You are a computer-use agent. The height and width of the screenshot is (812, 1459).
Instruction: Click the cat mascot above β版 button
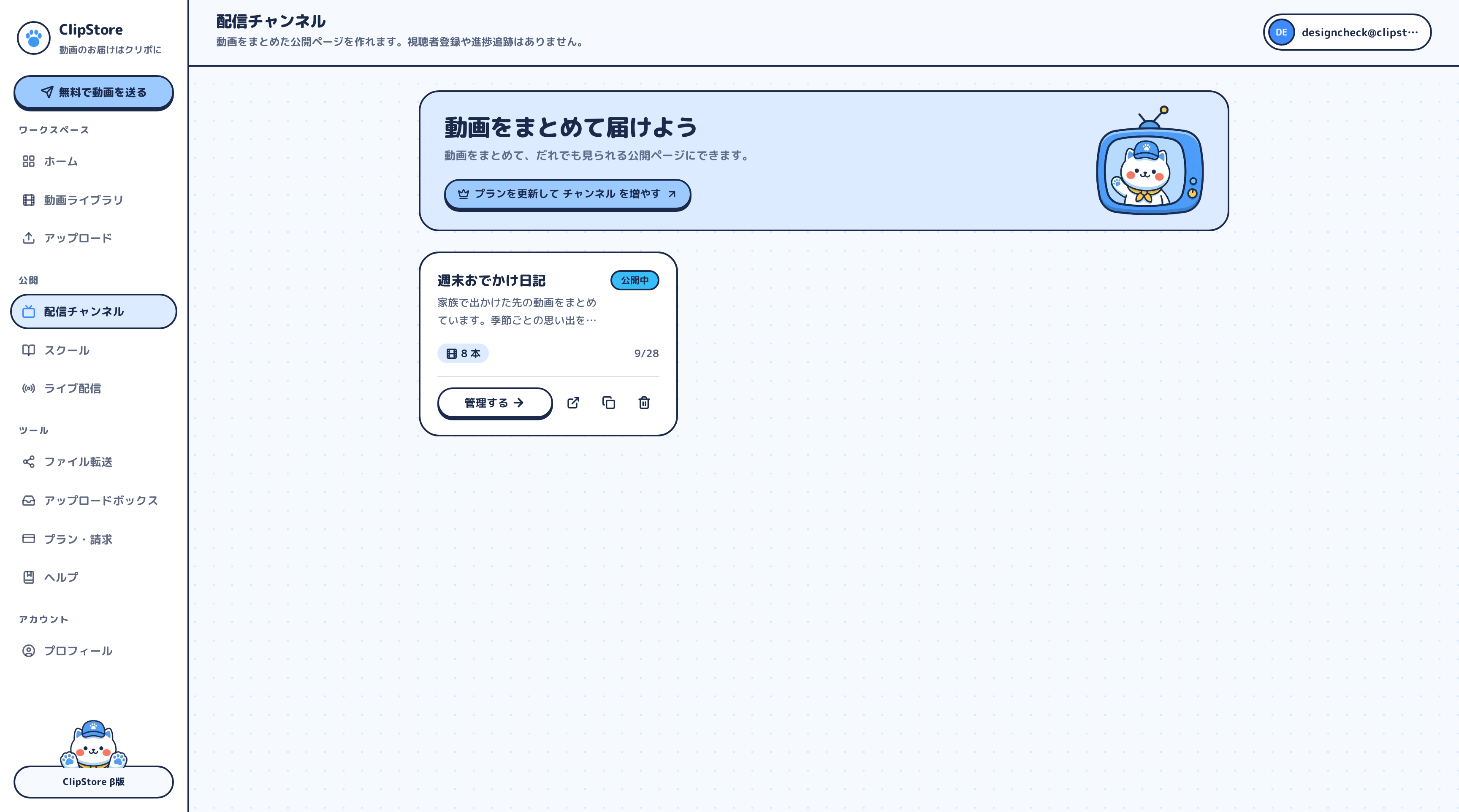click(93, 744)
